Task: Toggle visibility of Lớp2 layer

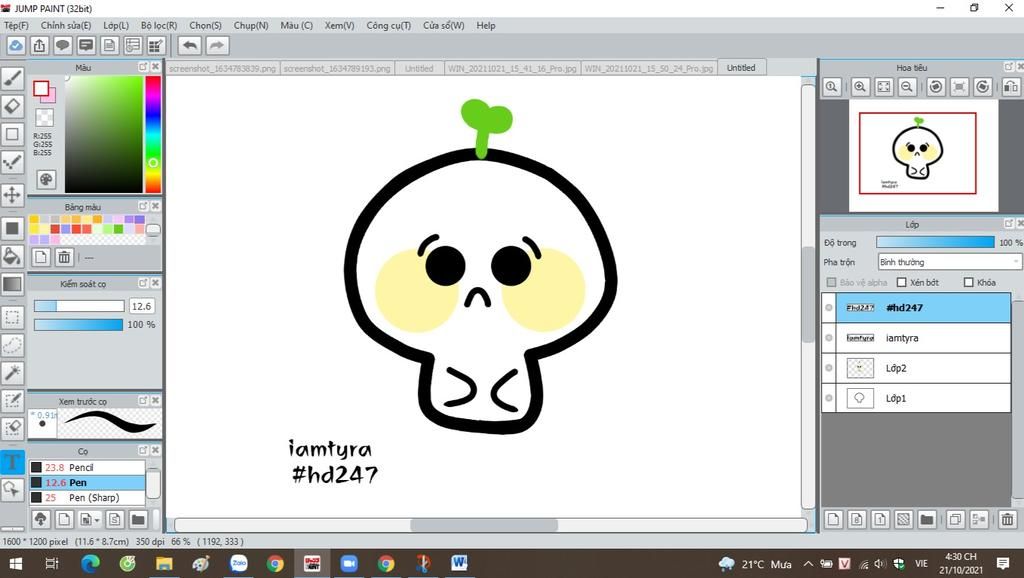Action: tap(829, 368)
